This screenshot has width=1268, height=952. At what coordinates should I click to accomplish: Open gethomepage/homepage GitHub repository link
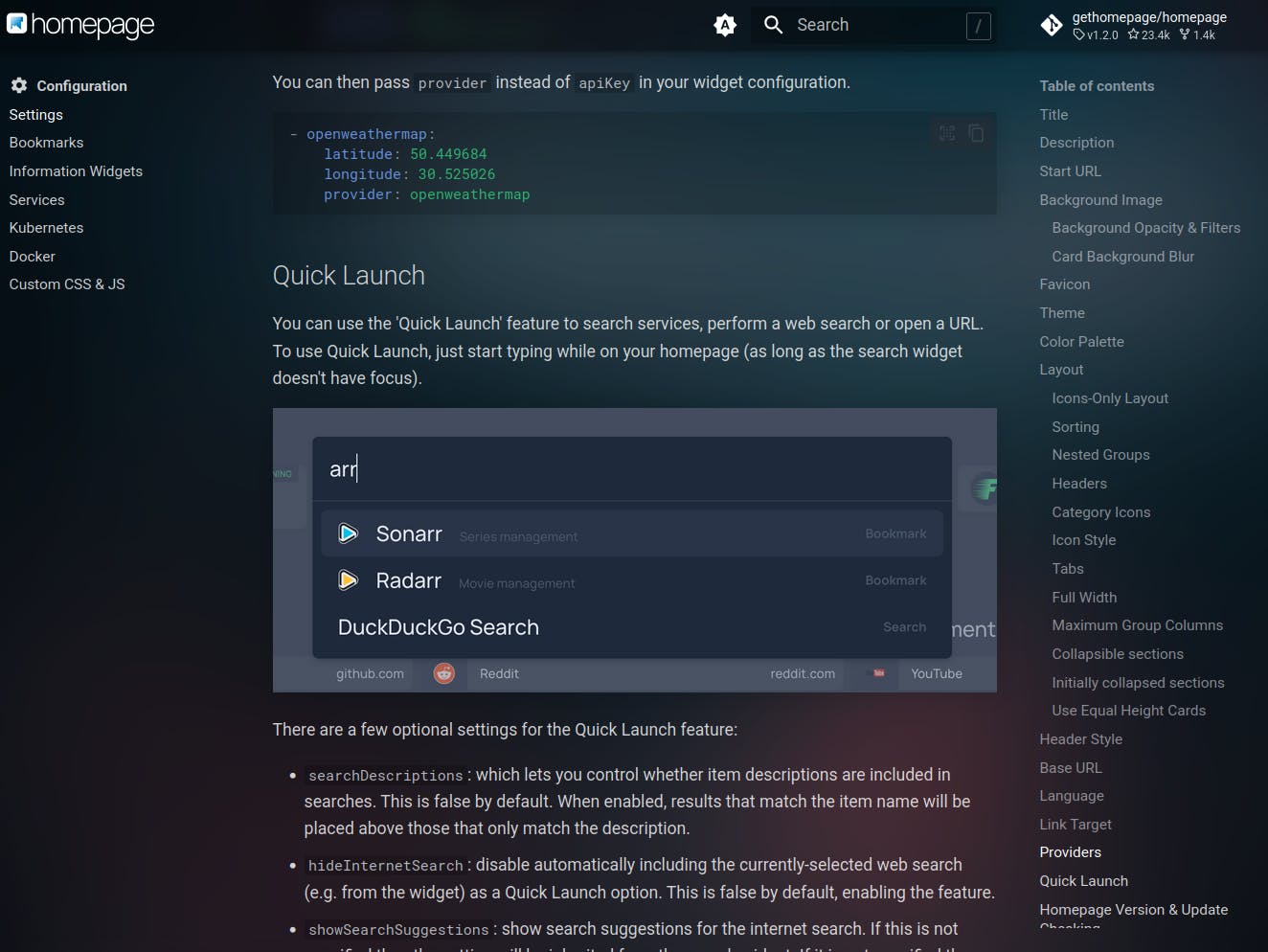[1147, 25]
